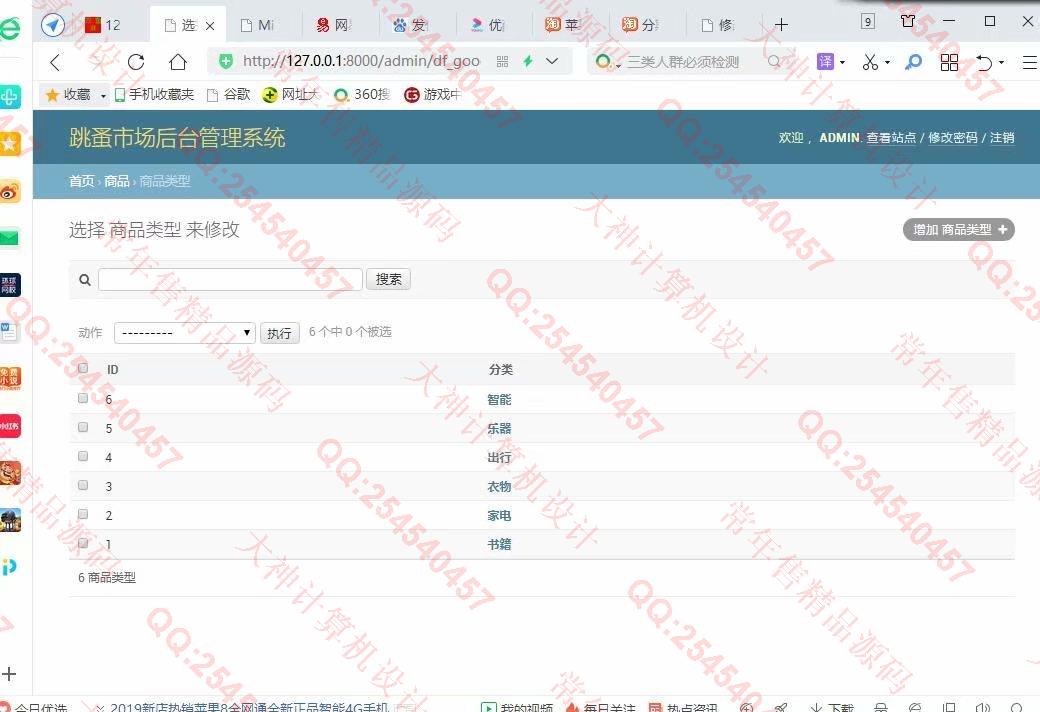The width and height of the screenshot is (1040, 712).
Task: Expand the 收藏 bookmarks dropdown
Action: coord(103,95)
